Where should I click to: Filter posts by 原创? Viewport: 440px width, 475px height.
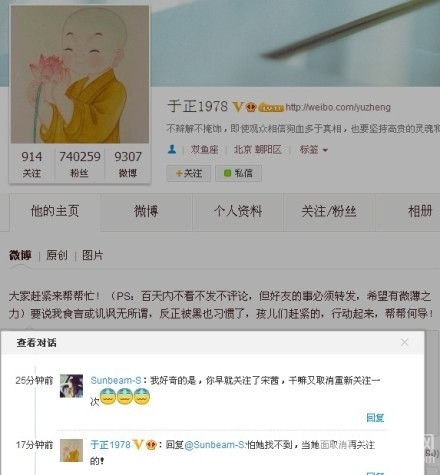[57, 255]
